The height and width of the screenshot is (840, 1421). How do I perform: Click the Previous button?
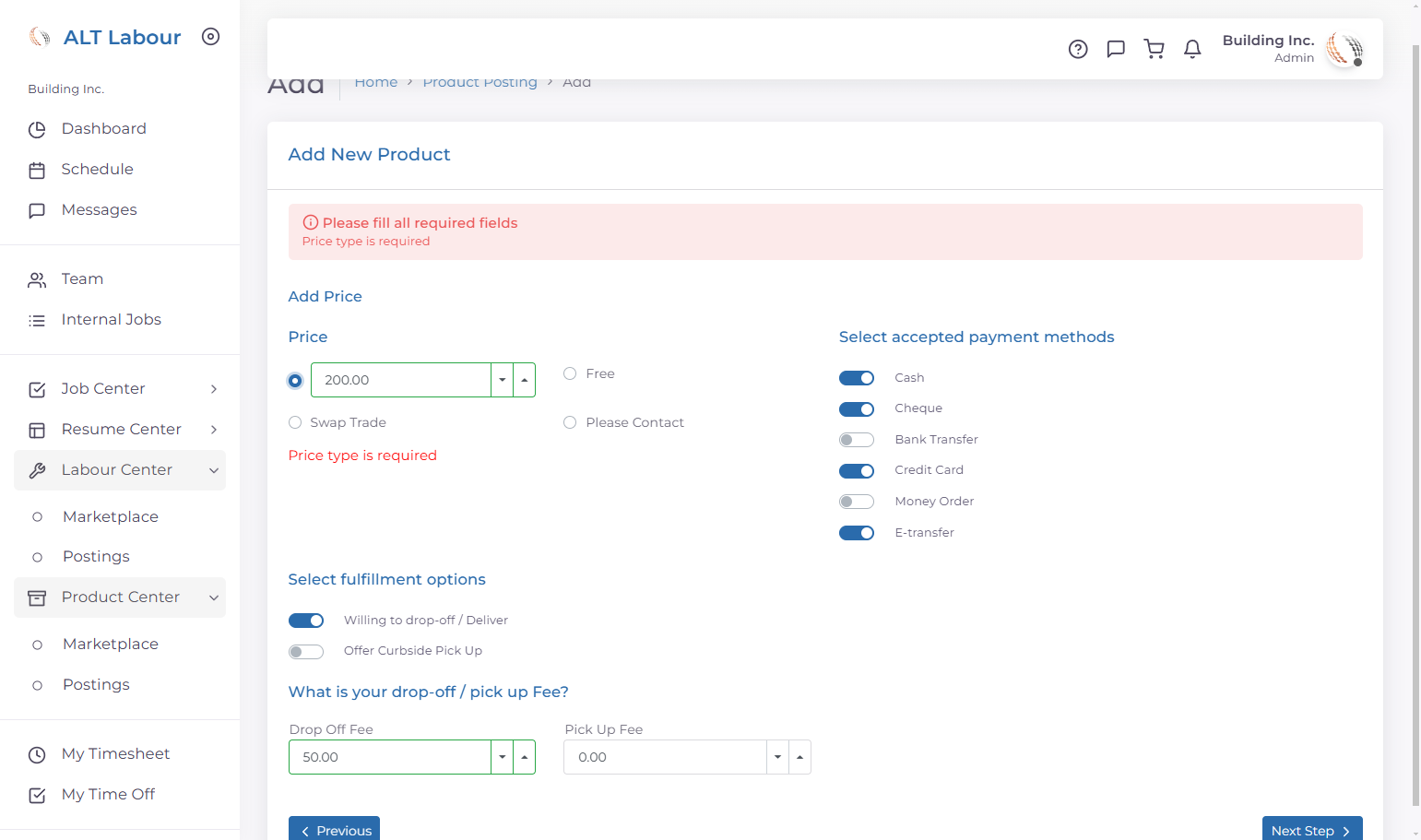point(334,830)
